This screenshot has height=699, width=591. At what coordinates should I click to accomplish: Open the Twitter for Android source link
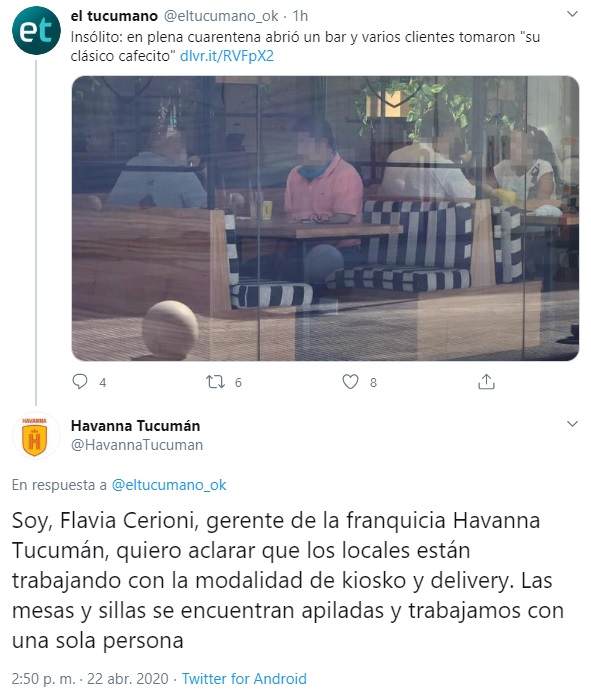tap(244, 678)
